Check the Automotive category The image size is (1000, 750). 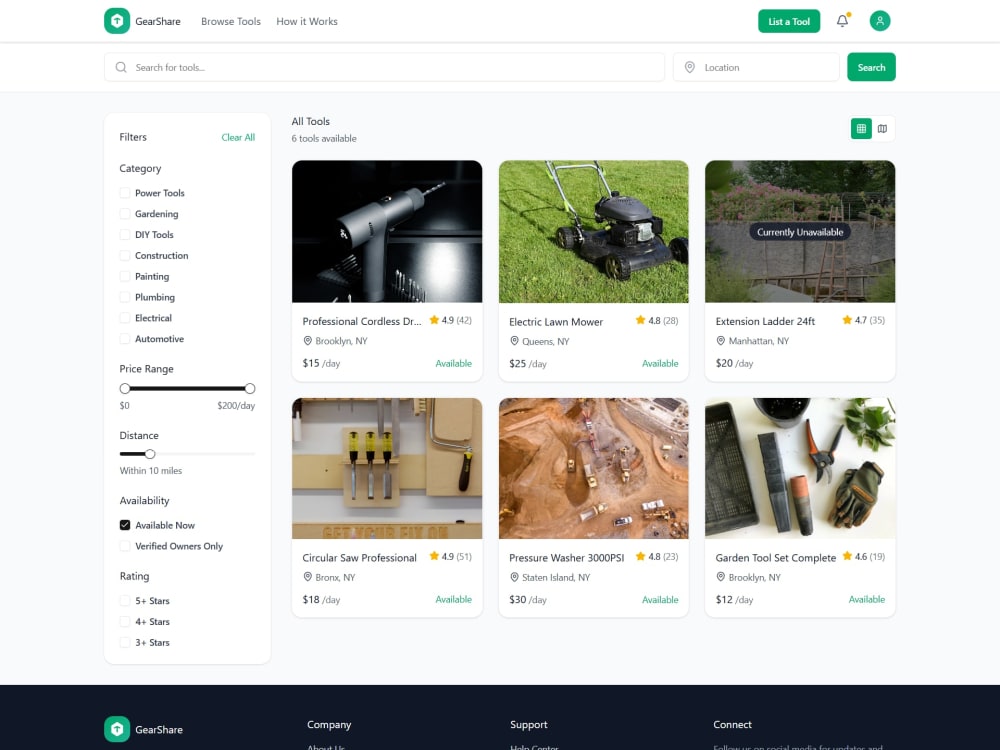(x=125, y=339)
